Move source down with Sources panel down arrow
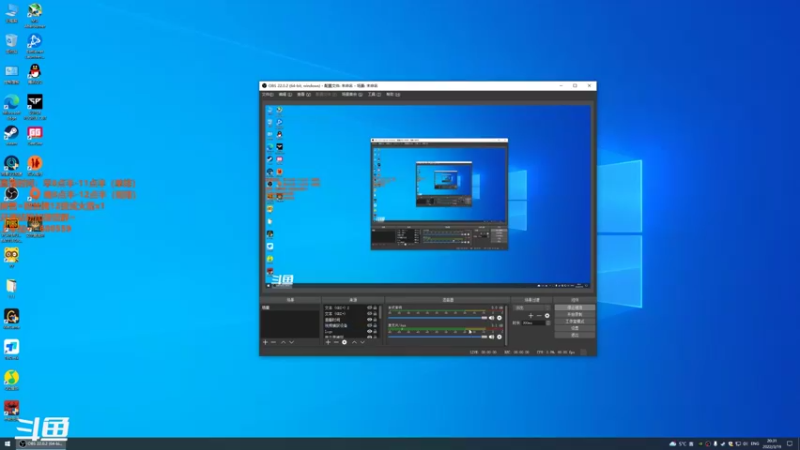Image resolution: width=800 pixels, height=450 pixels. click(x=363, y=342)
